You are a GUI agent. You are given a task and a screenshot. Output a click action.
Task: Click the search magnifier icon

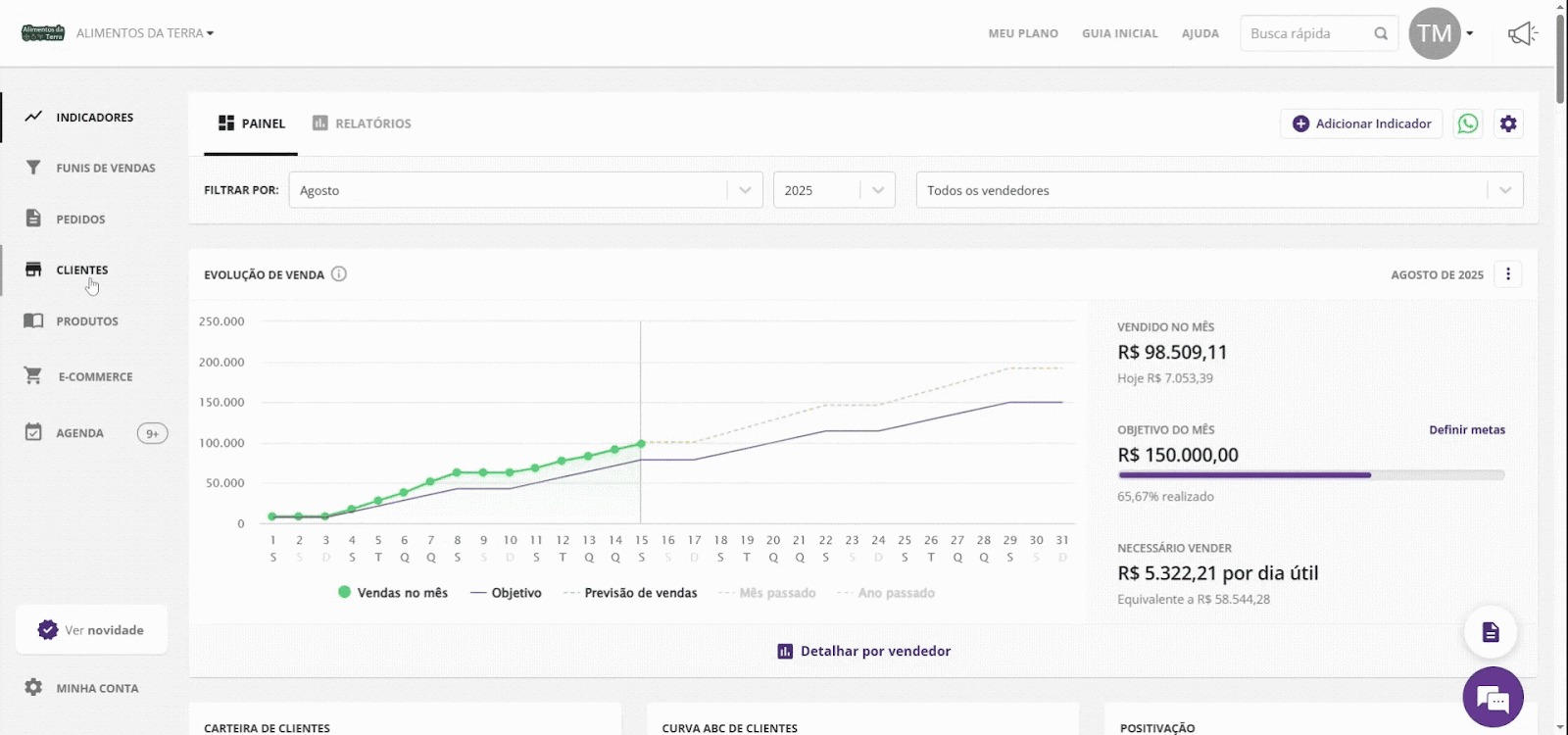(x=1381, y=33)
